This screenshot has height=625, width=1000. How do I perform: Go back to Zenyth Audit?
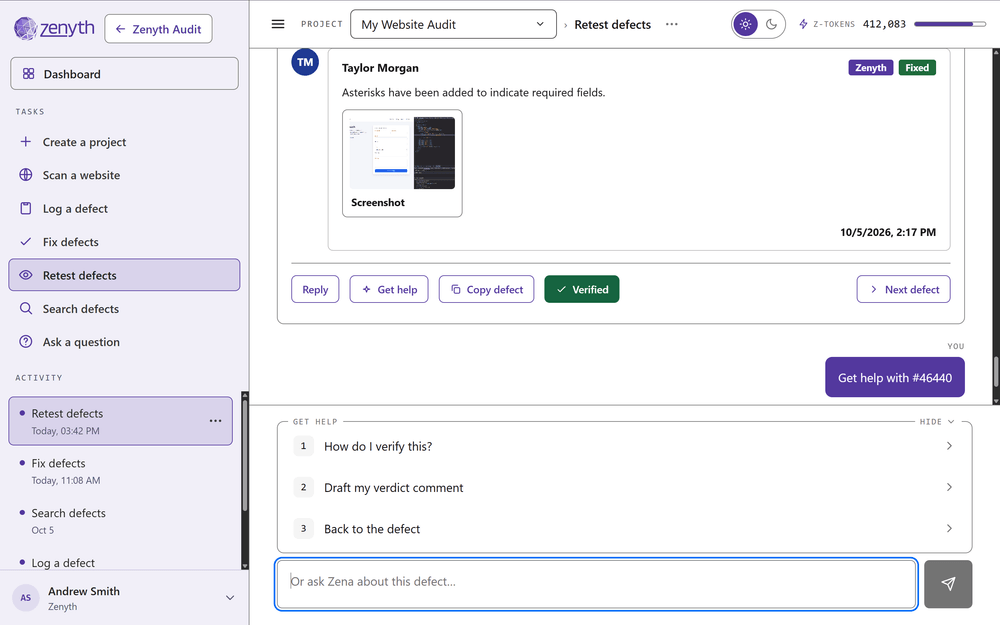pyautogui.click(x=158, y=29)
